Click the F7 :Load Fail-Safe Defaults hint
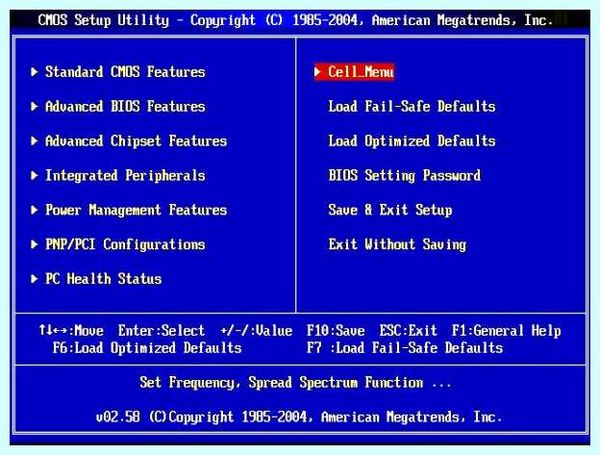The height and width of the screenshot is (455, 600). click(405, 348)
